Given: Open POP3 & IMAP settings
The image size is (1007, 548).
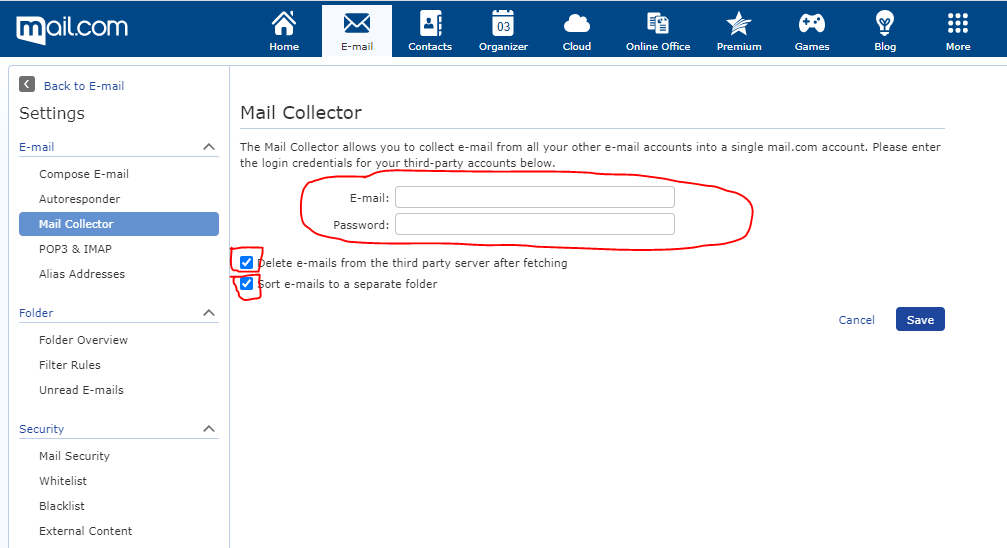Looking at the screenshot, I should pos(75,249).
